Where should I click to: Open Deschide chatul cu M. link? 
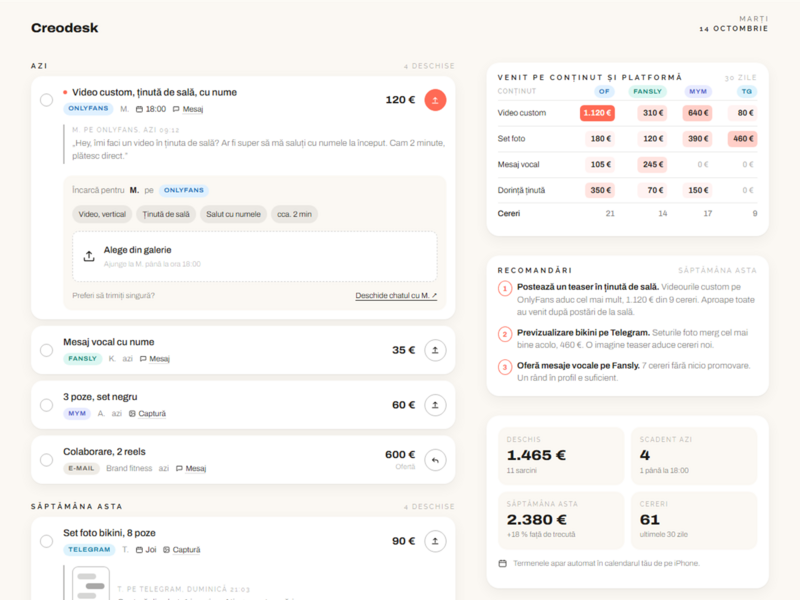point(396,295)
